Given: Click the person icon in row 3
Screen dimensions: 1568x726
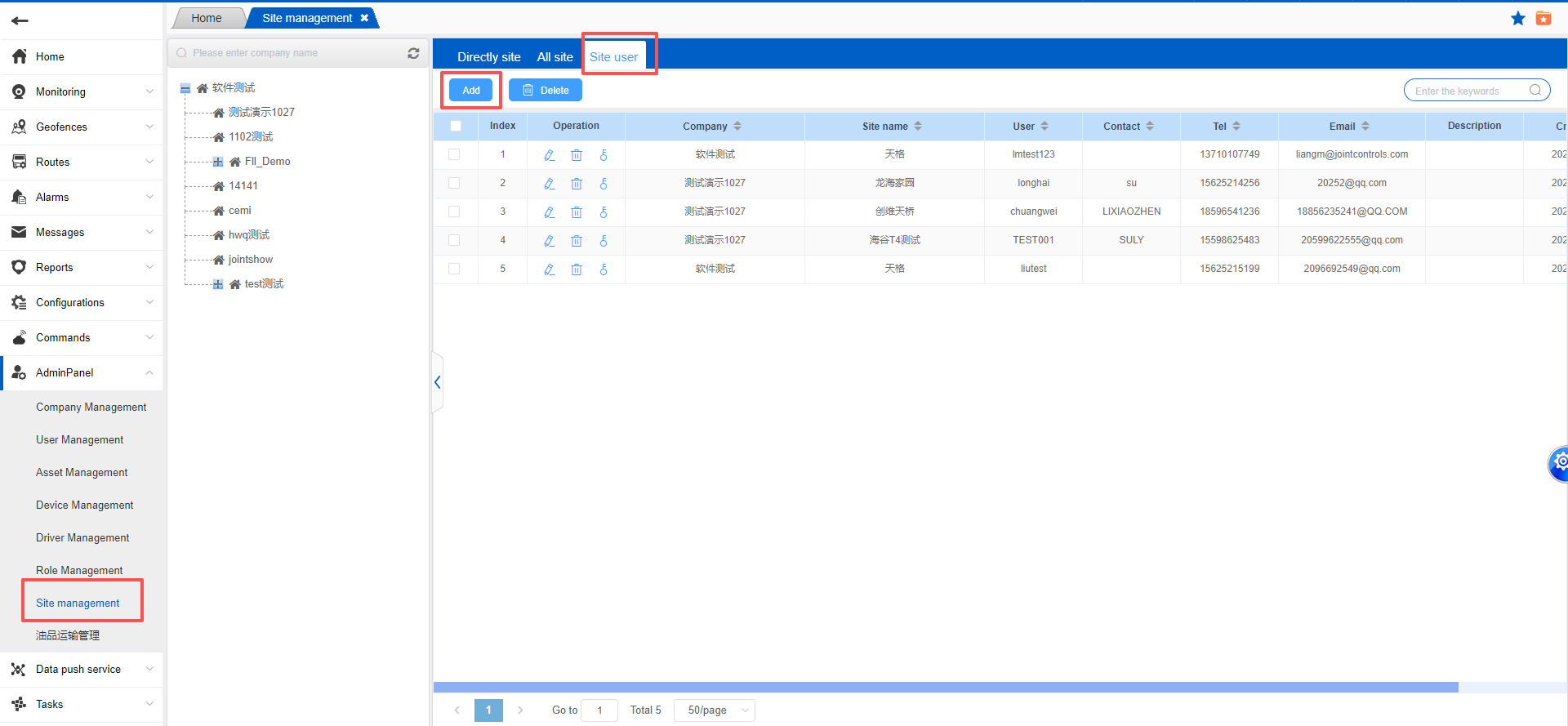Looking at the screenshot, I should (604, 212).
